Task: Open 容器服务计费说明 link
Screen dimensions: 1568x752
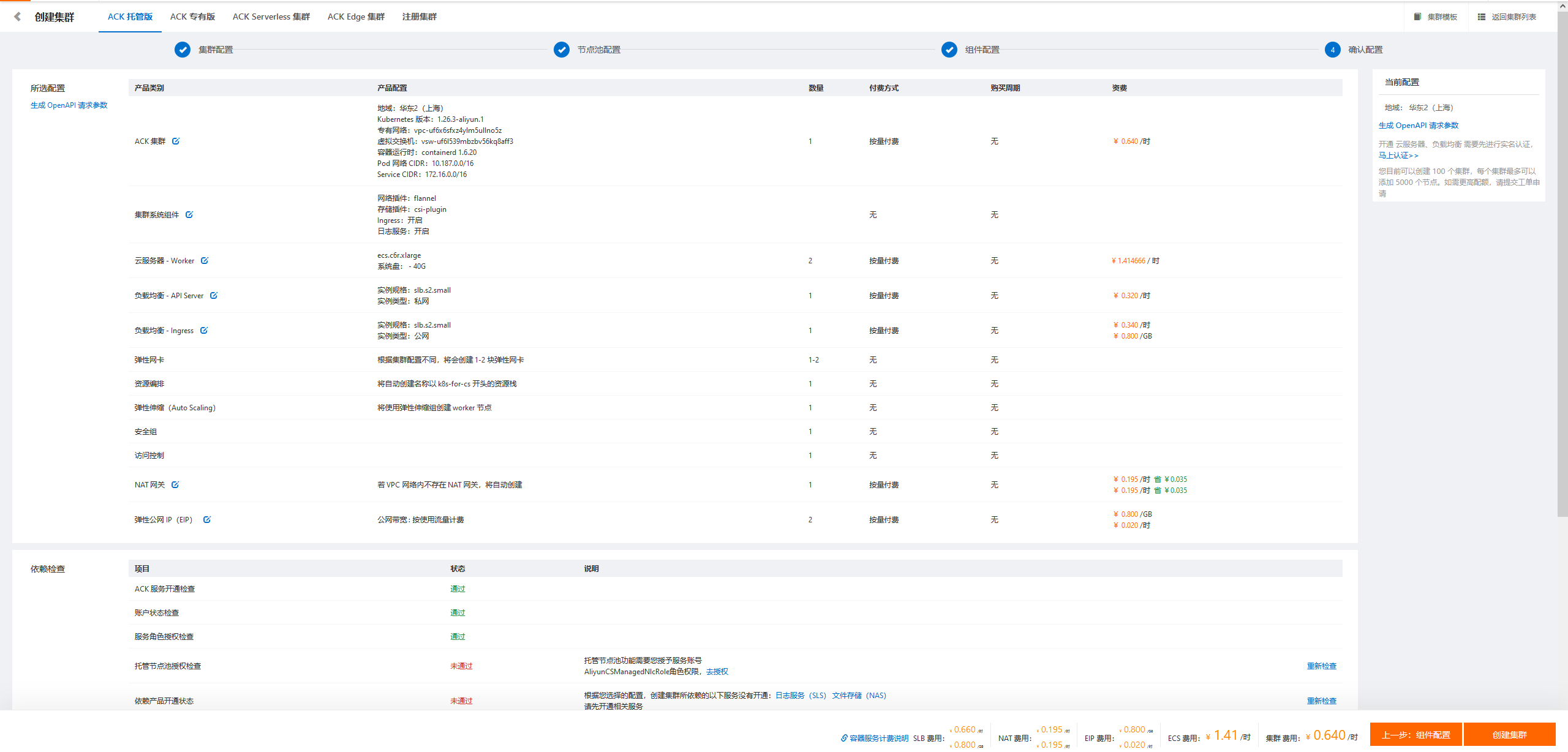Action: [x=875, y=739]
